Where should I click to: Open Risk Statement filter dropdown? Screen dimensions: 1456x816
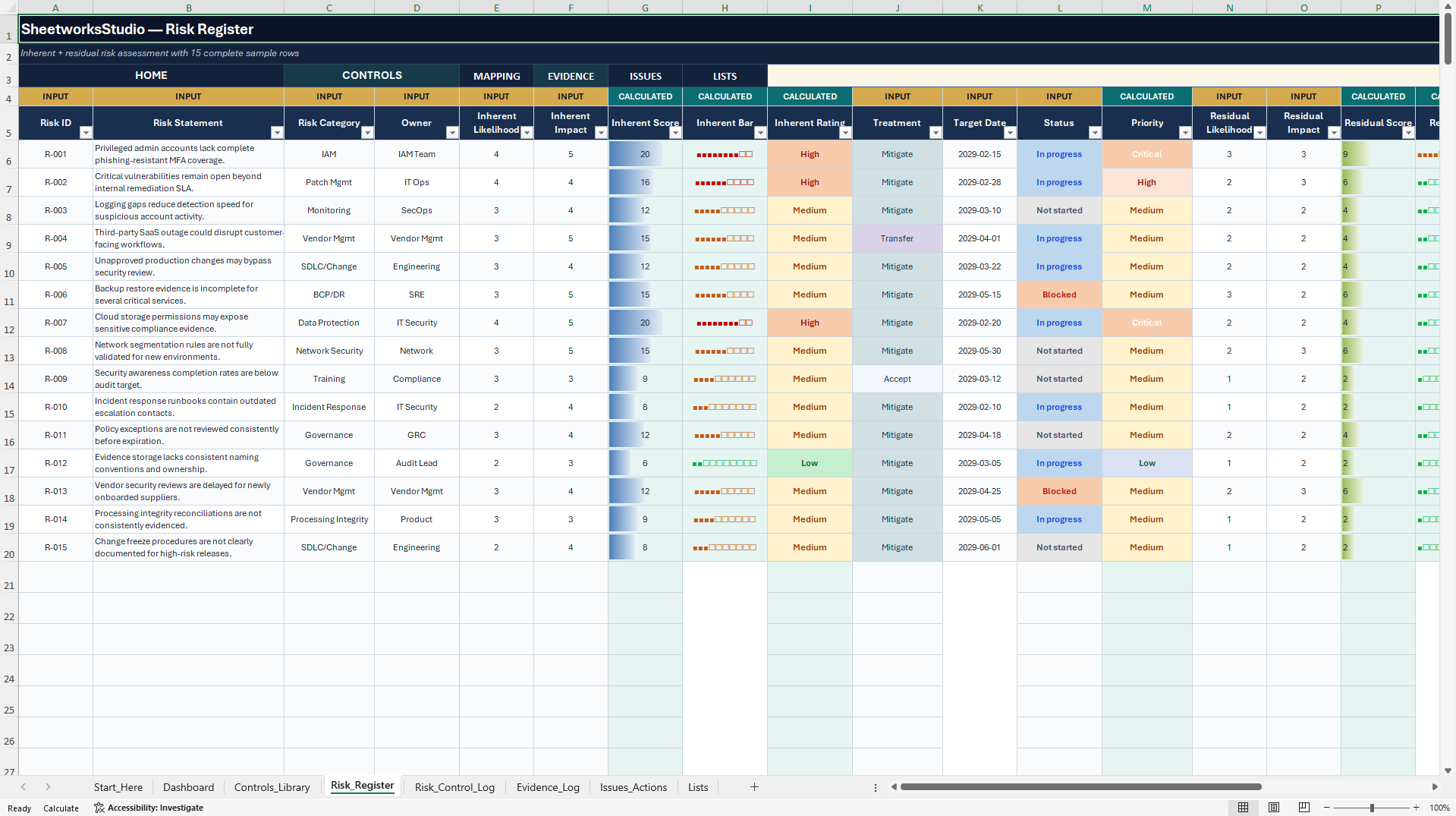[x=277, y=133]
